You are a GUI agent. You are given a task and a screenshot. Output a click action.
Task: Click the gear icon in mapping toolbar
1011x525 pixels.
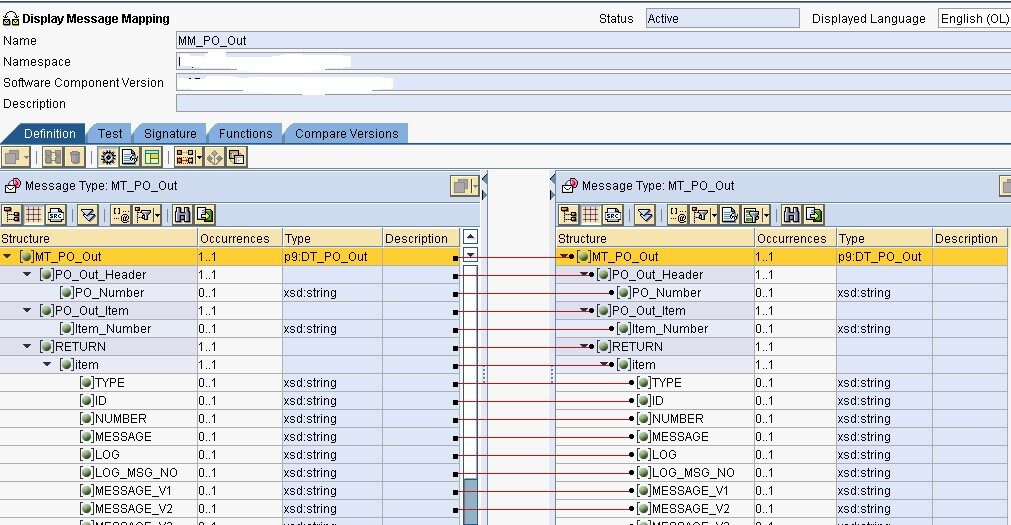point(108,157)
